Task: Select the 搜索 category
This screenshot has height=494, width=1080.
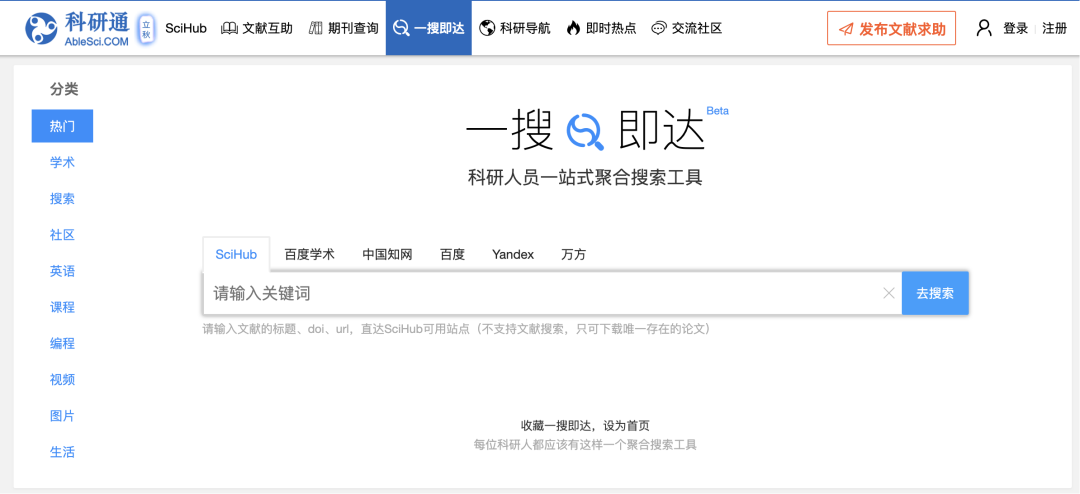Action: [62, 198]
